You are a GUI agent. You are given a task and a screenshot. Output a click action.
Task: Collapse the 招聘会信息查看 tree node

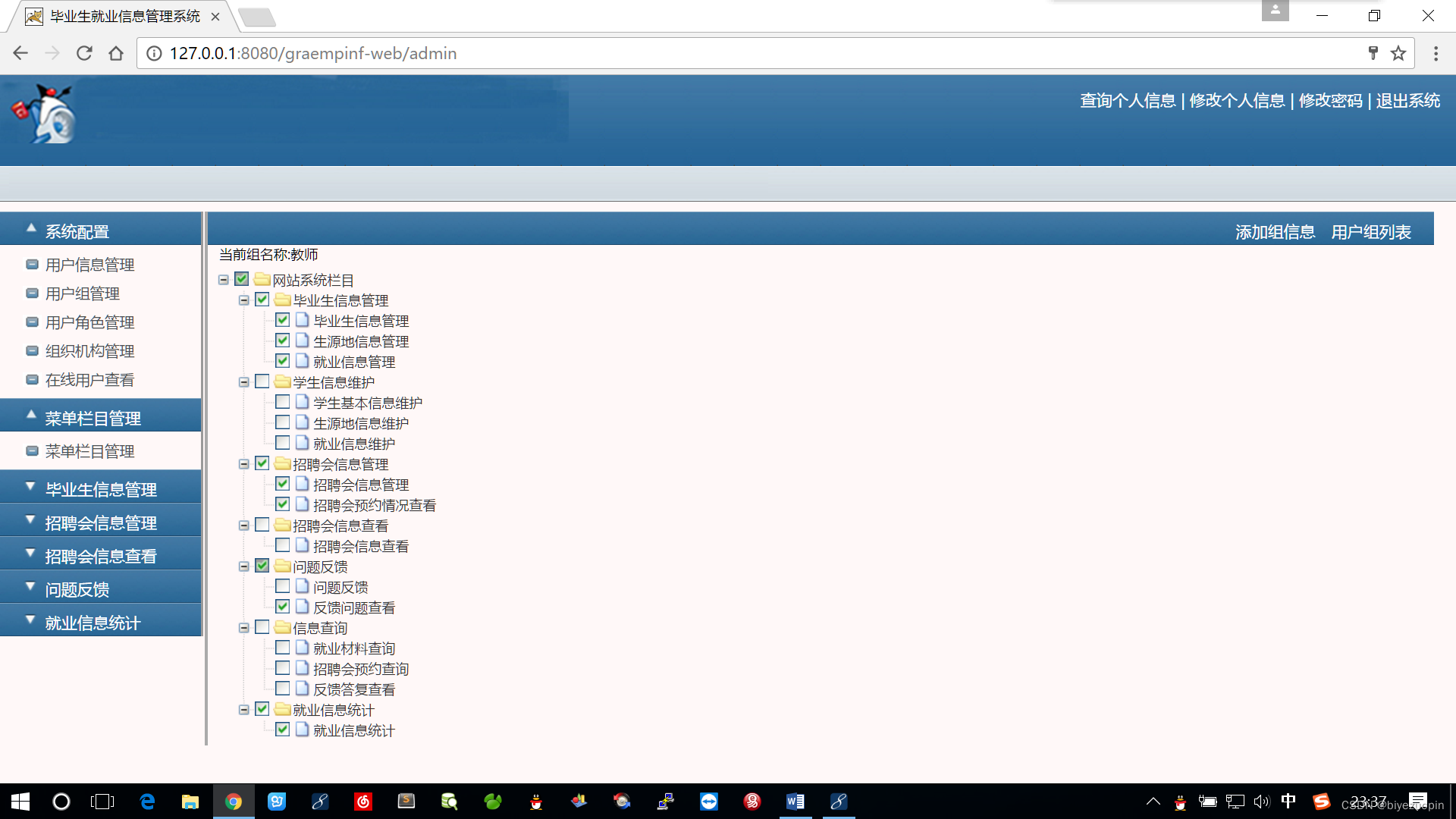pos(244,526)
